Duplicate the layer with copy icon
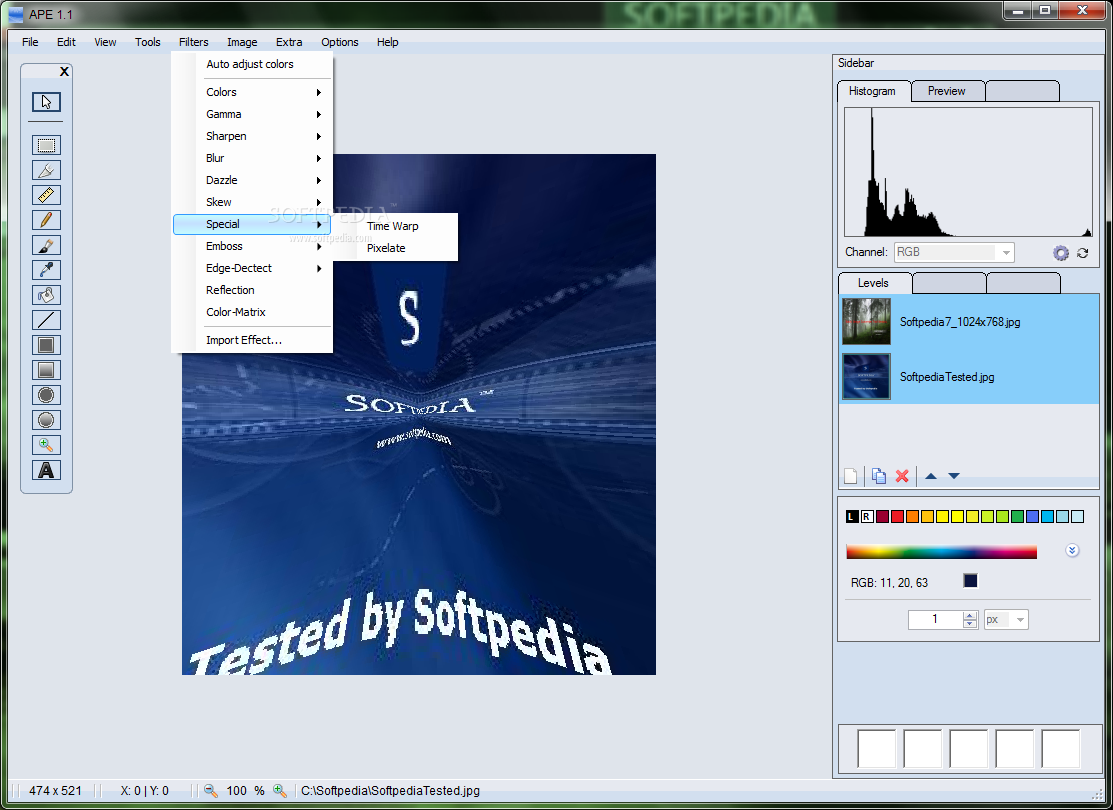Screen dimensions: 1113x810 879,476
